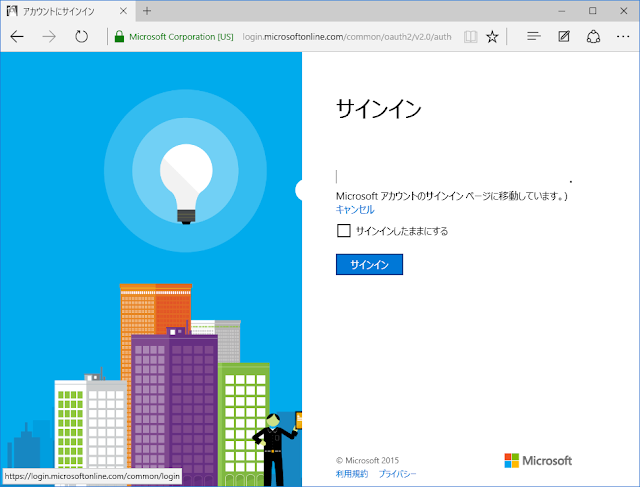
Task: Click the キャンセル link
Action: (x=355, y=209)
